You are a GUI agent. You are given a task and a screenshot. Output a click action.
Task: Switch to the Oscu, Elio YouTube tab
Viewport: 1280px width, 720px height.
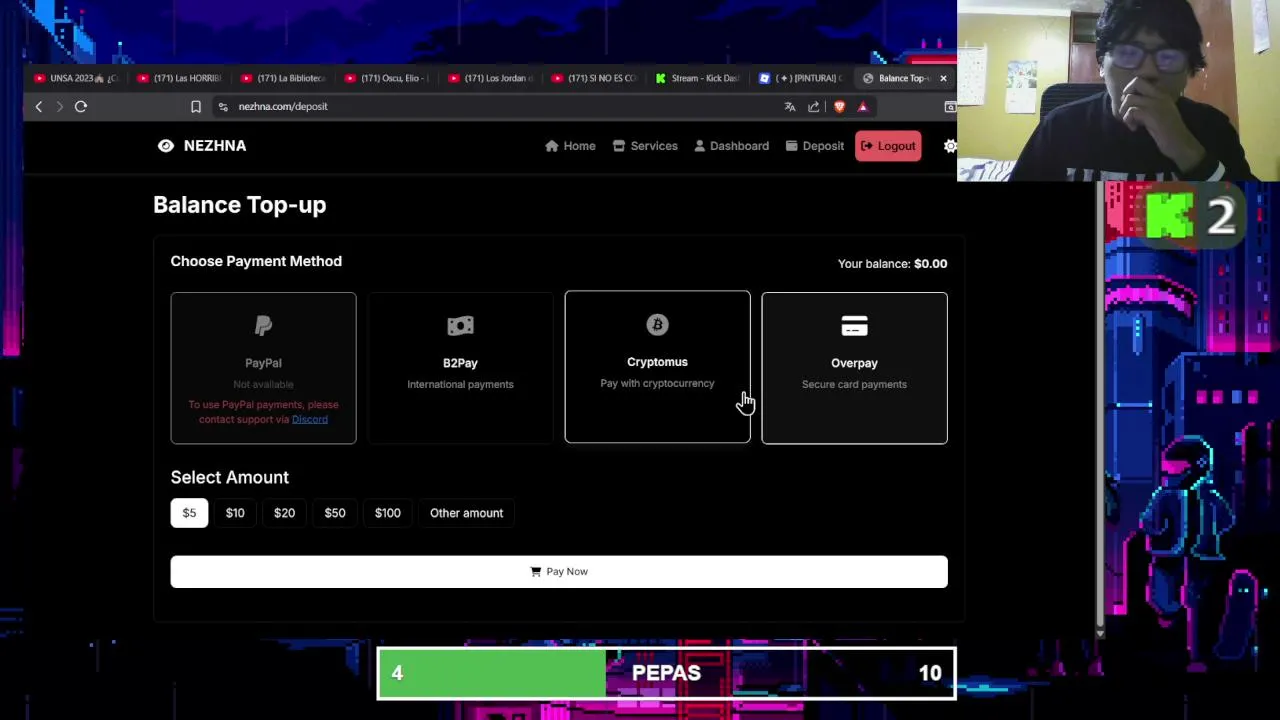[388, 78]
